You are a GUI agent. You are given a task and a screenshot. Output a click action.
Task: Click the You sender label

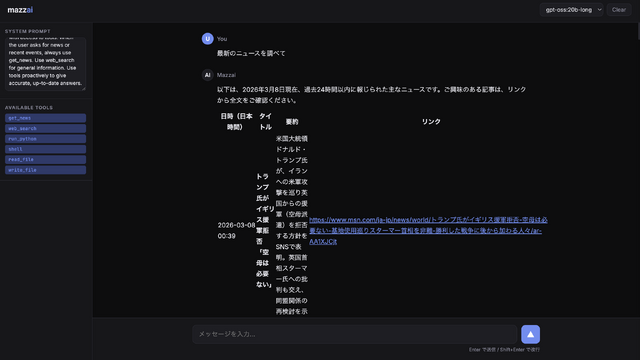click(222, 39)
